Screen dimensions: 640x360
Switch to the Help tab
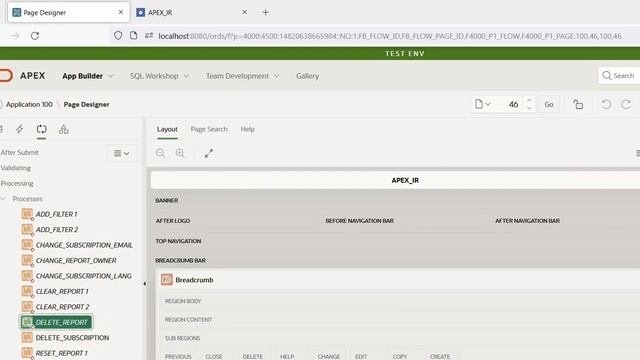pyautogui.click(x=247, y=129)
